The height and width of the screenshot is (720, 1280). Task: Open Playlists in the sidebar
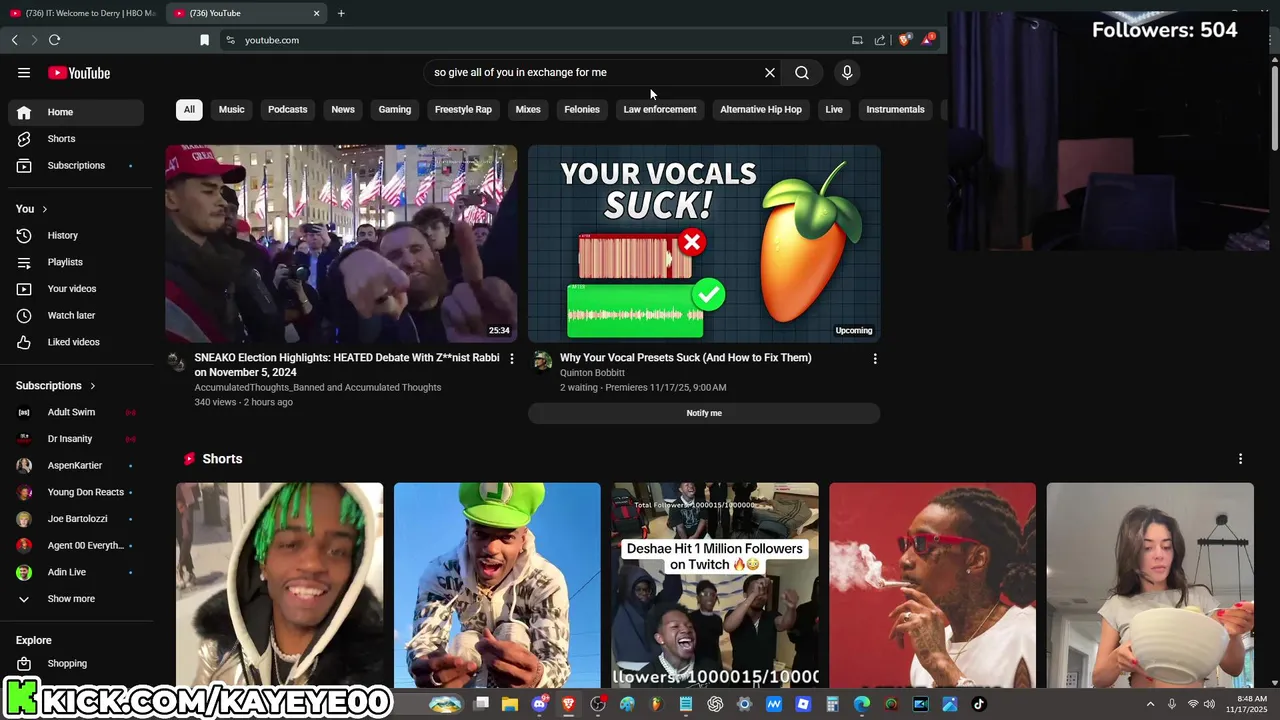[x=76, y=262]
